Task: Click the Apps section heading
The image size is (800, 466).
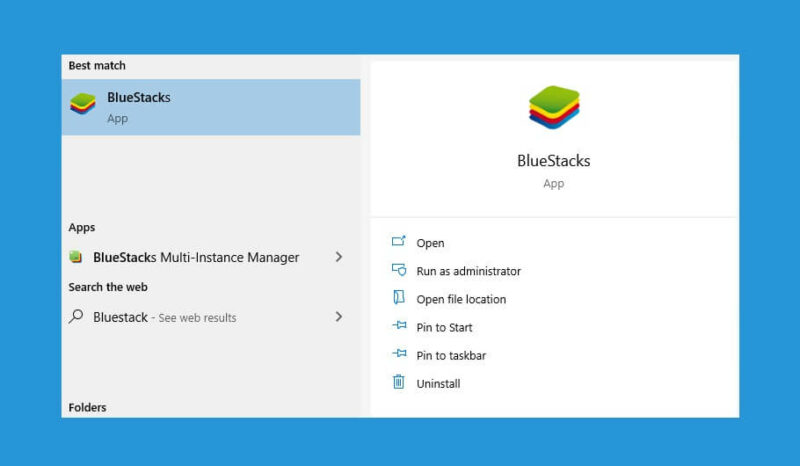Action: (x=82, y=227)
